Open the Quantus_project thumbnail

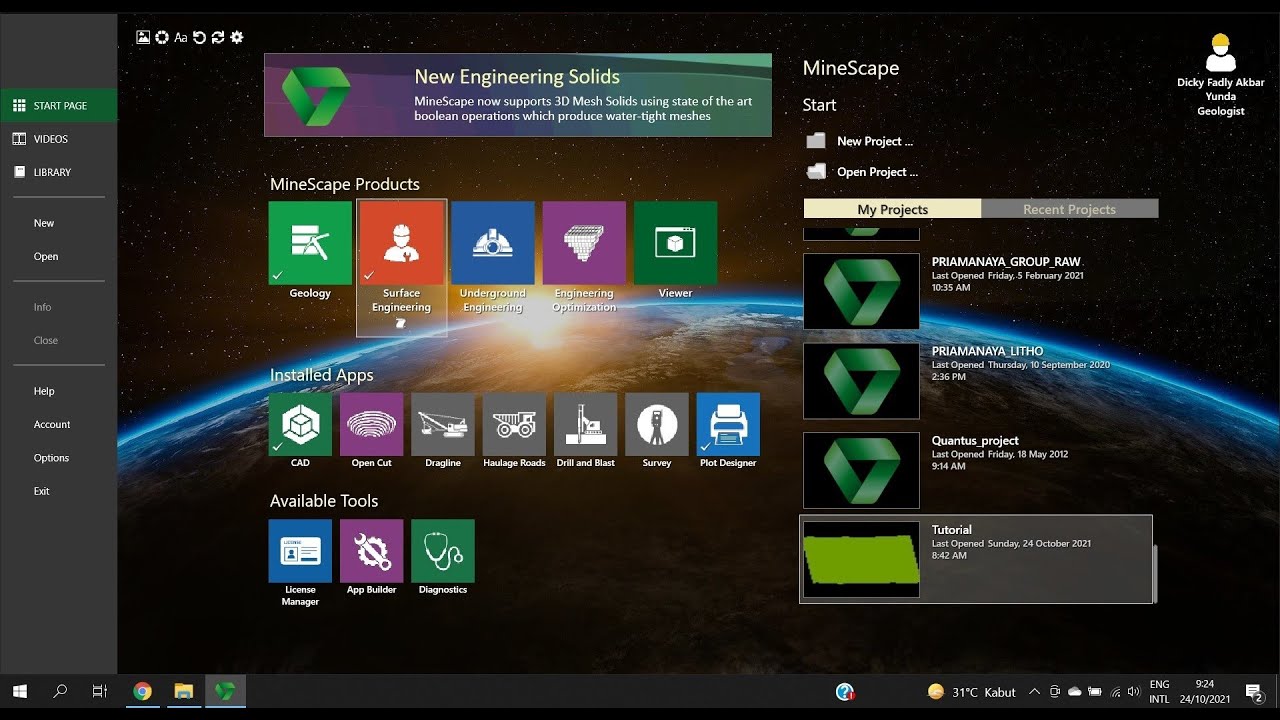[x=861, y=470]
